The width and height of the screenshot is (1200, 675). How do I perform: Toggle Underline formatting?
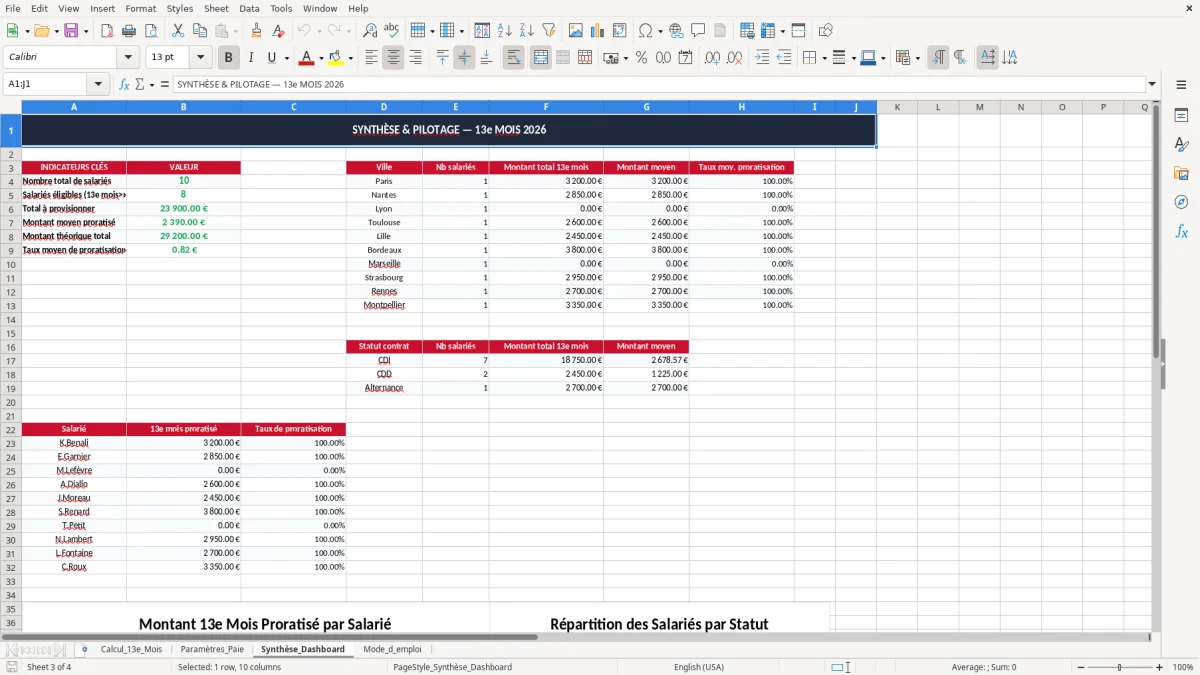272,58
